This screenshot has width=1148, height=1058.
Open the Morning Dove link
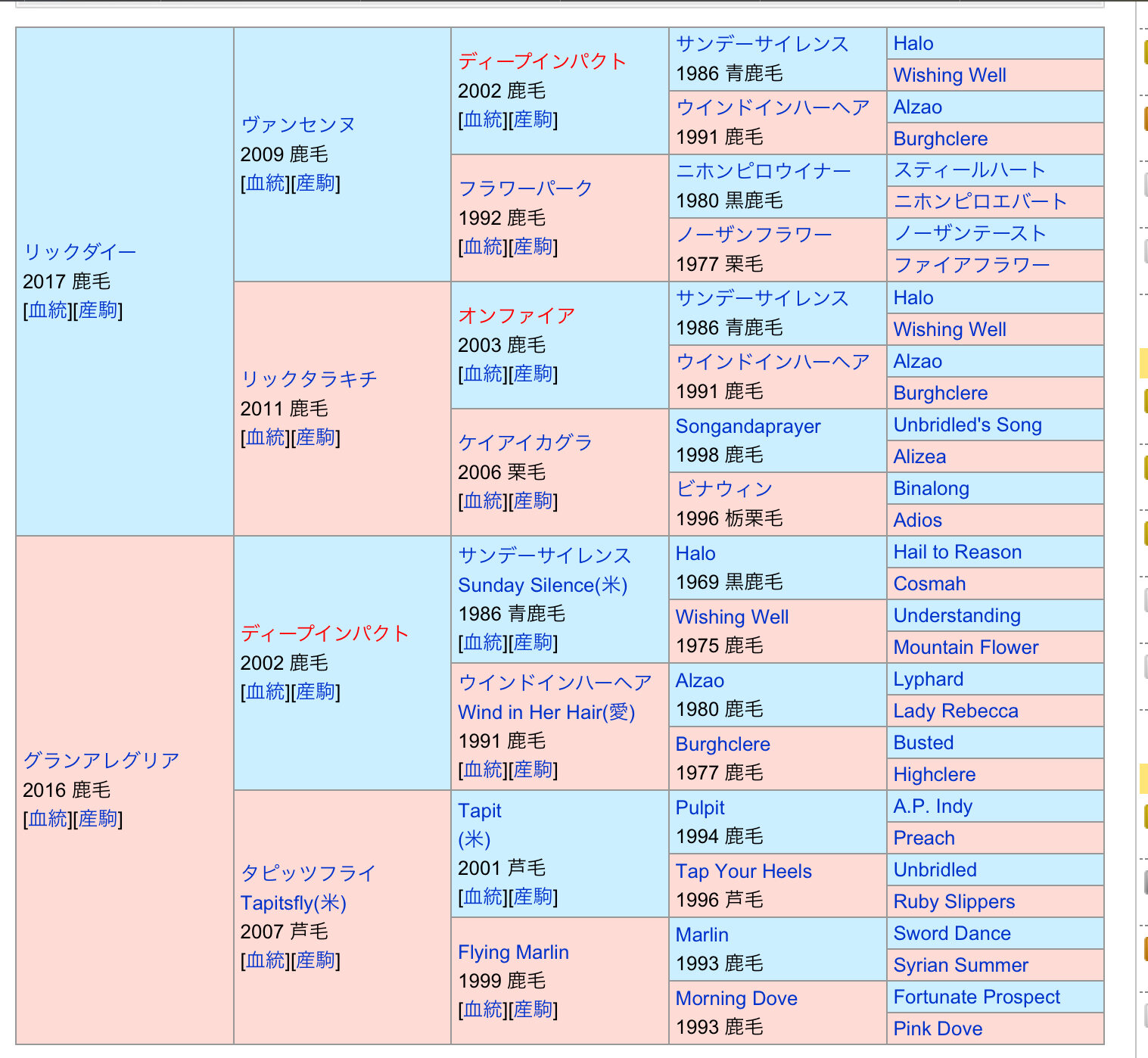736,998
